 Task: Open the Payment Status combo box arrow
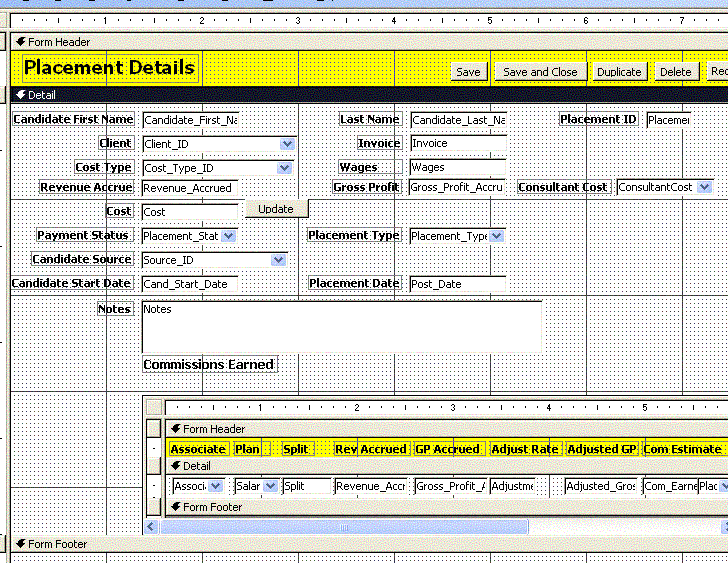click(x=228, y=236)
